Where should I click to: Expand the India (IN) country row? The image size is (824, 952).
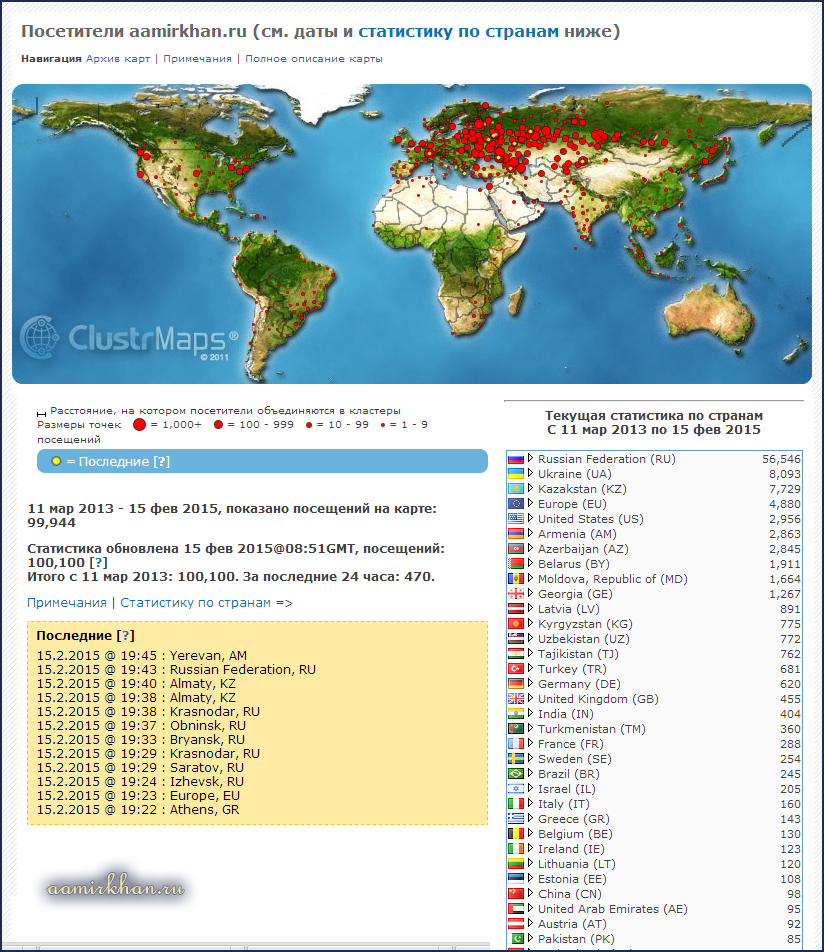531,714
